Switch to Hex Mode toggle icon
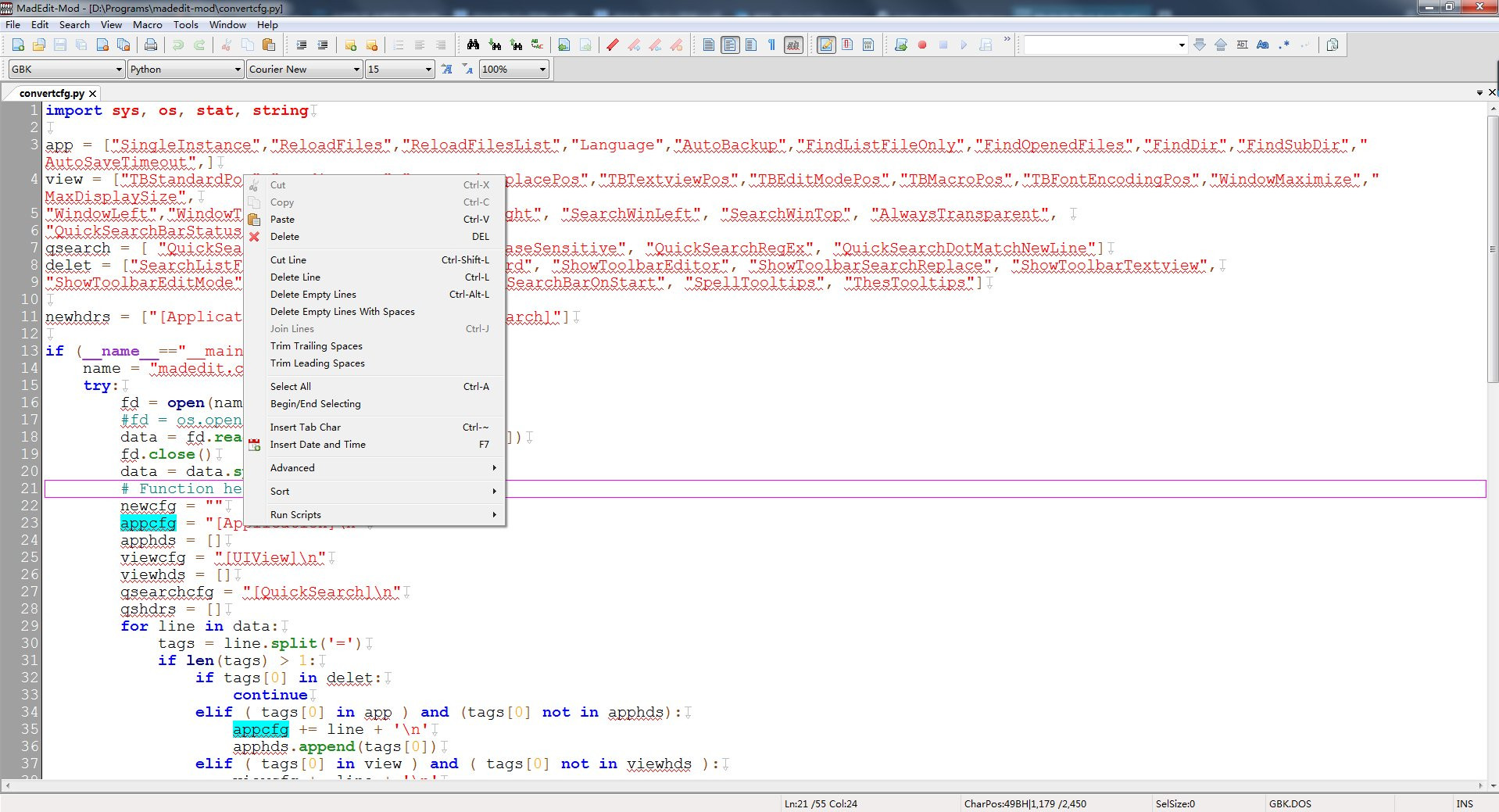1499x812 pixels. click(x=868, y=45)
